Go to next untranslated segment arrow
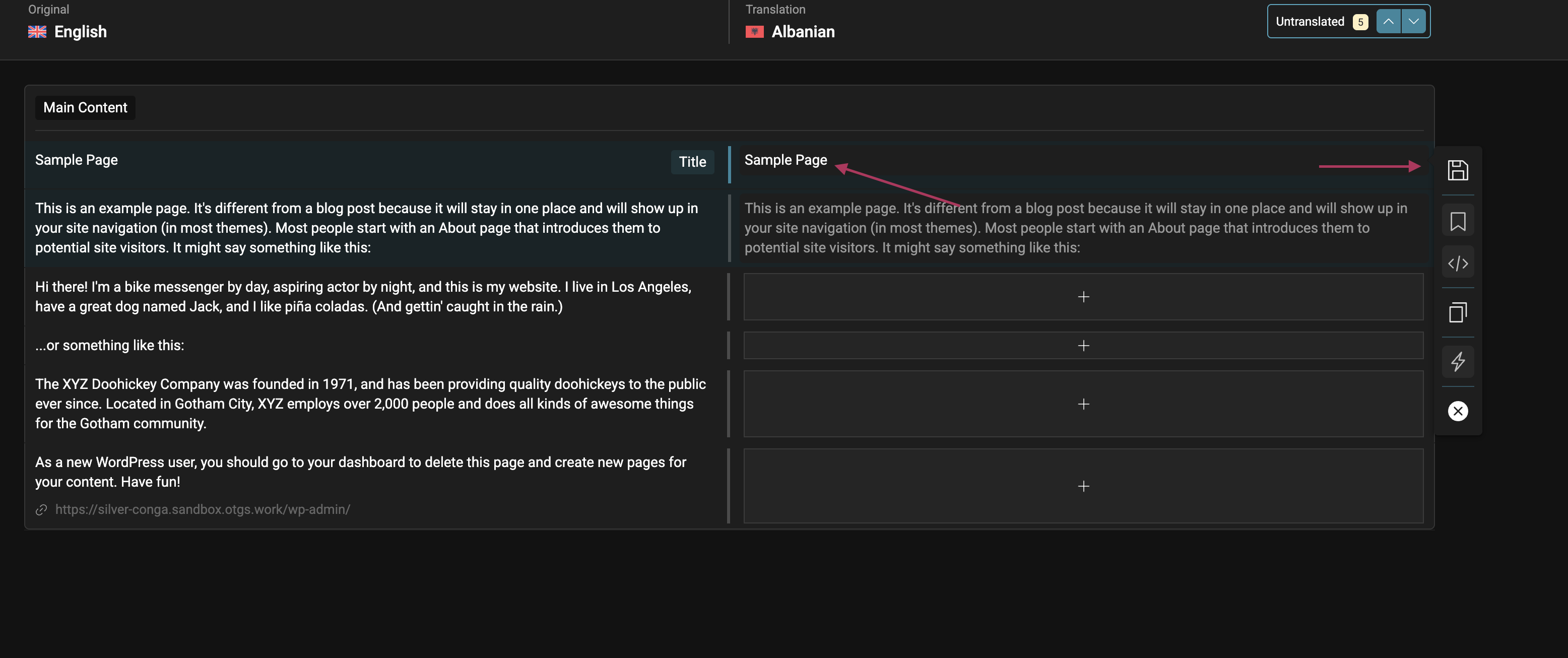 click(x=1413, y=21)
